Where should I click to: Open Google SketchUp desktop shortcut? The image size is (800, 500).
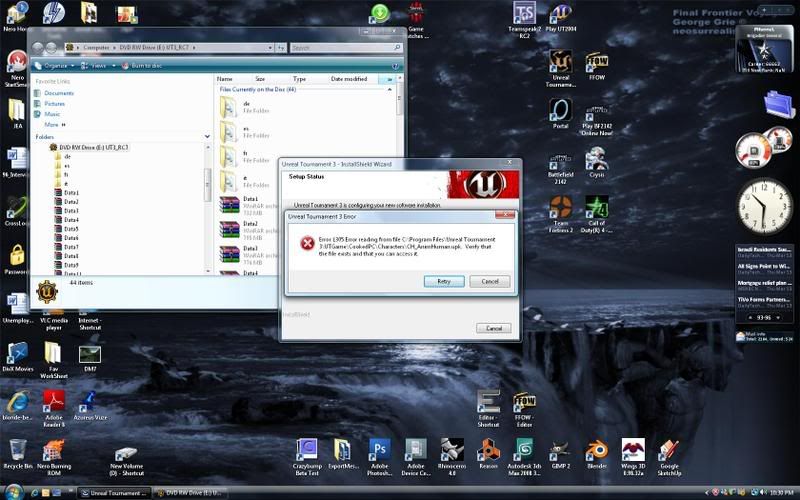click(x=669, y=457)
